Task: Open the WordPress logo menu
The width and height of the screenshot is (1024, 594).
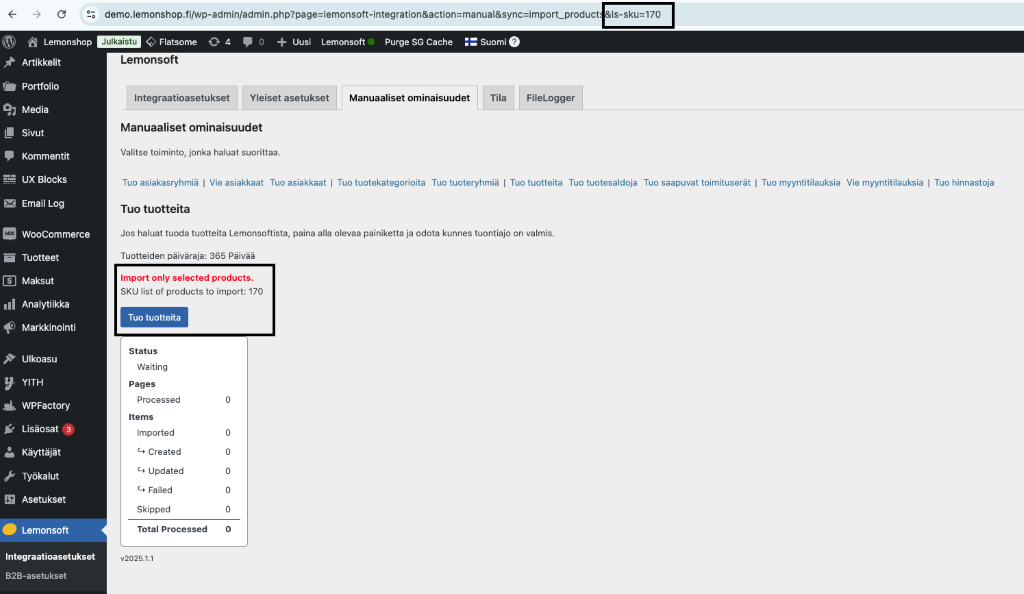Action: [9, 41]
